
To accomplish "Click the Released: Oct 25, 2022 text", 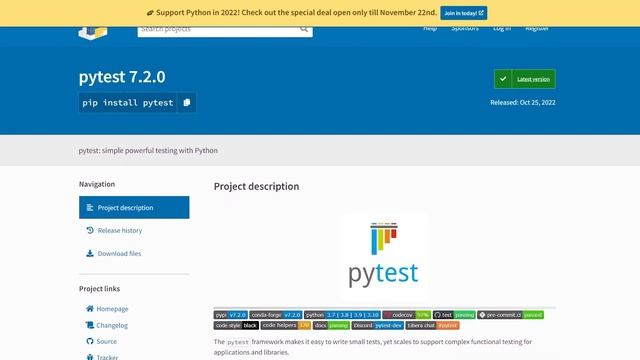I will point(523,102).
